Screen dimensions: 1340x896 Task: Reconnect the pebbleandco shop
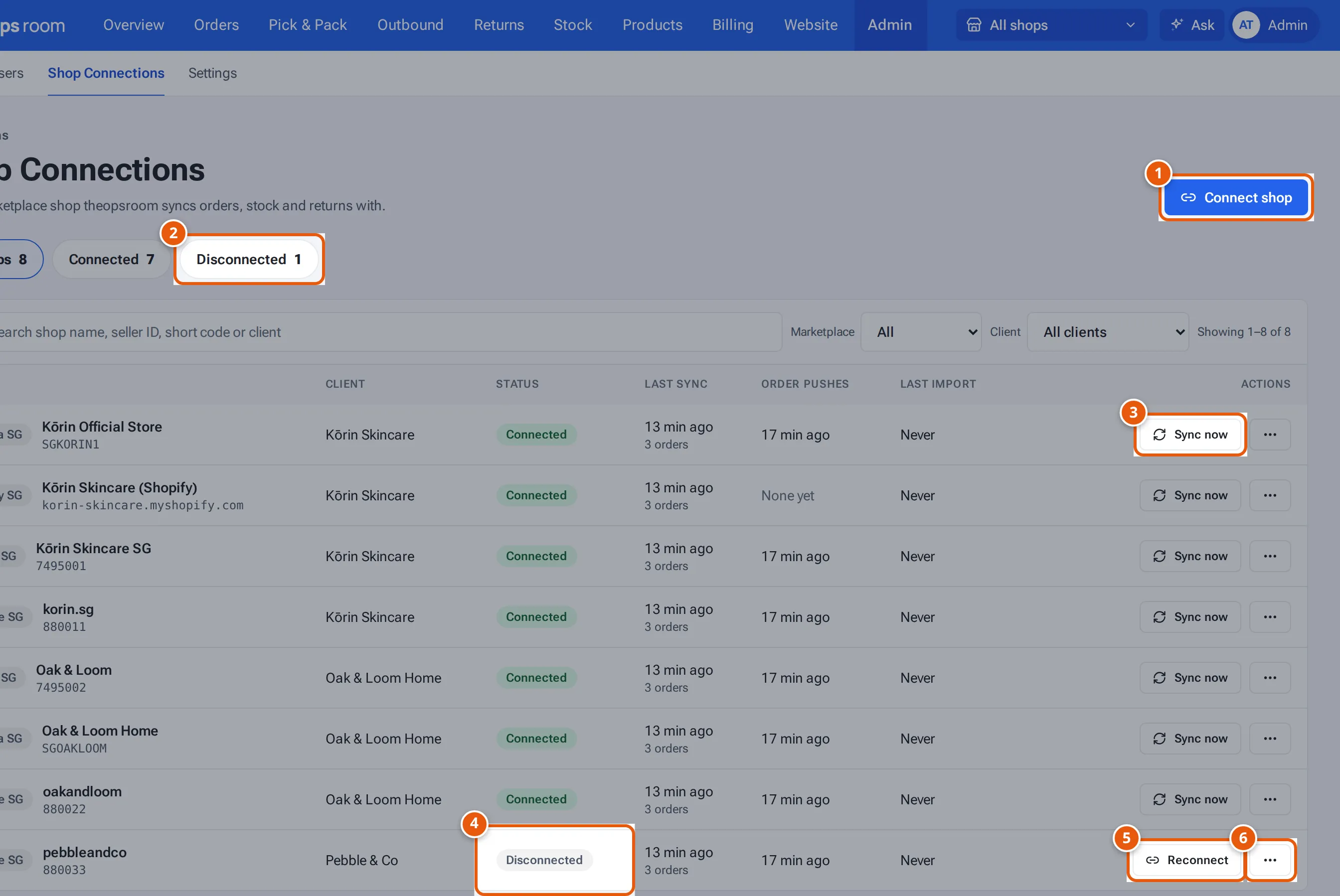click(x=1187, y=860)
